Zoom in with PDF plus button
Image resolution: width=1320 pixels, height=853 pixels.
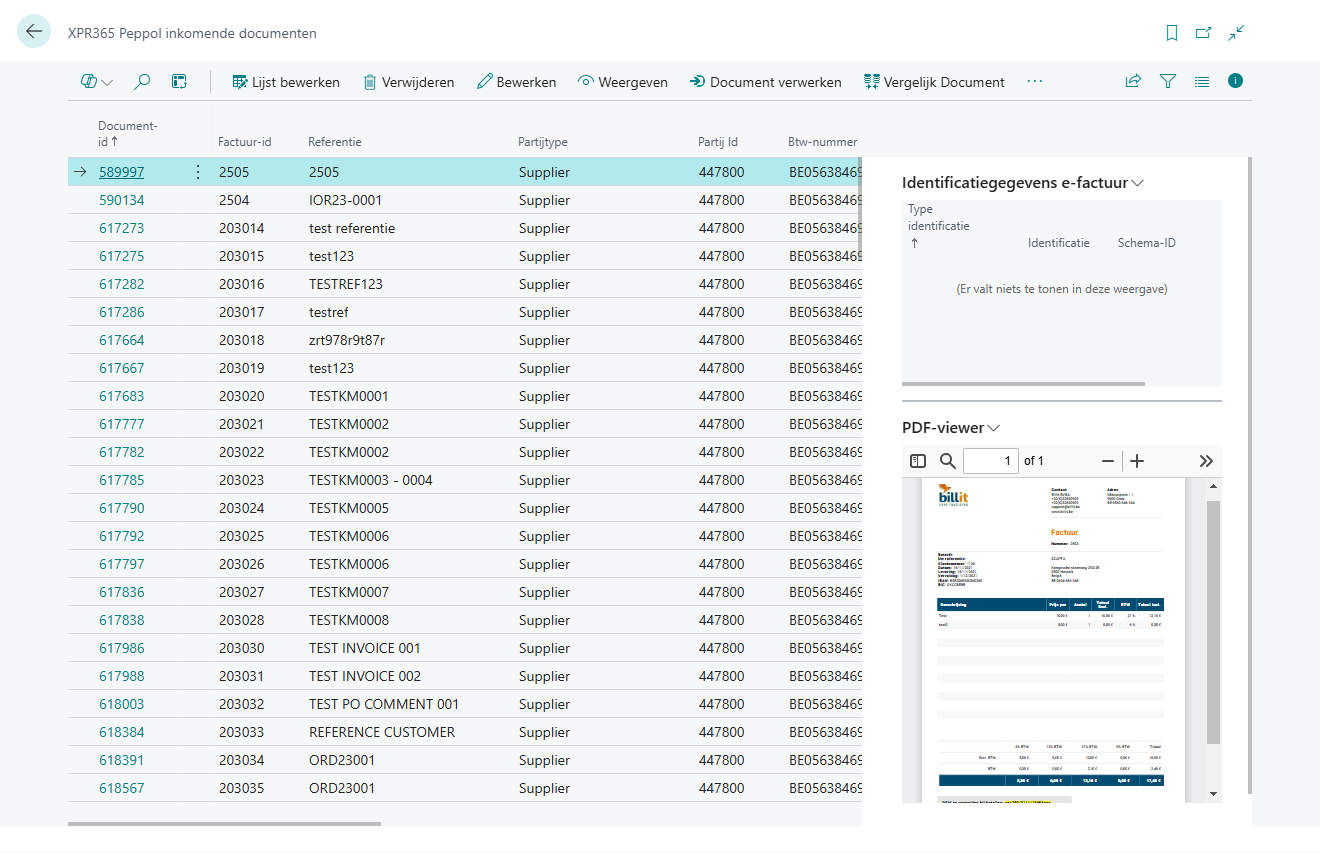coord(1137,461)
